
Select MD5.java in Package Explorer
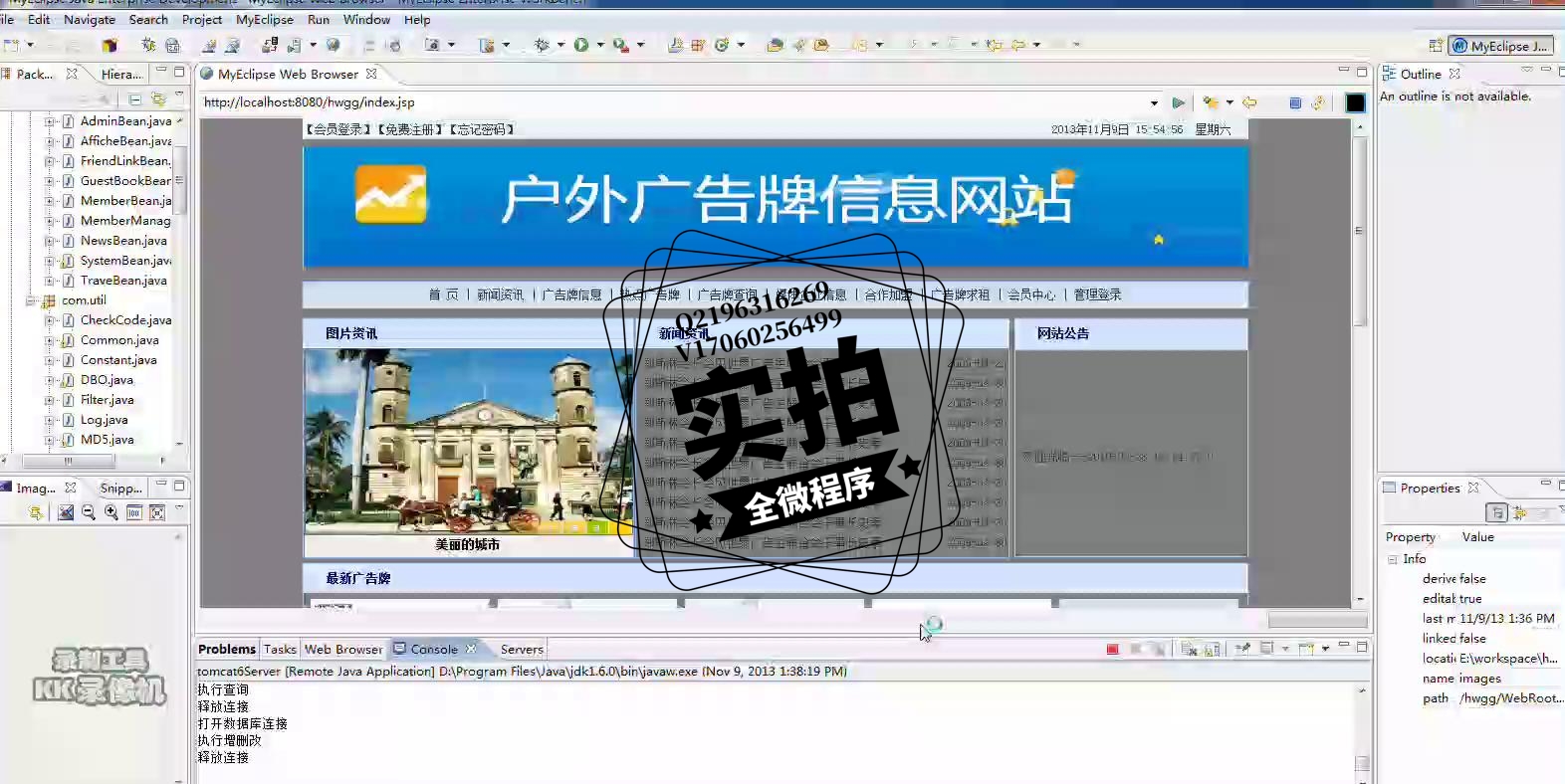[x=107, y=440]
